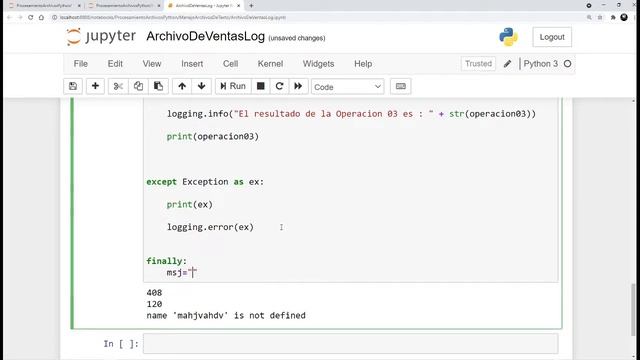Paste cells below icon
Image resolution: width=640 pixels, height=360 pixels.
coord(158,86)
